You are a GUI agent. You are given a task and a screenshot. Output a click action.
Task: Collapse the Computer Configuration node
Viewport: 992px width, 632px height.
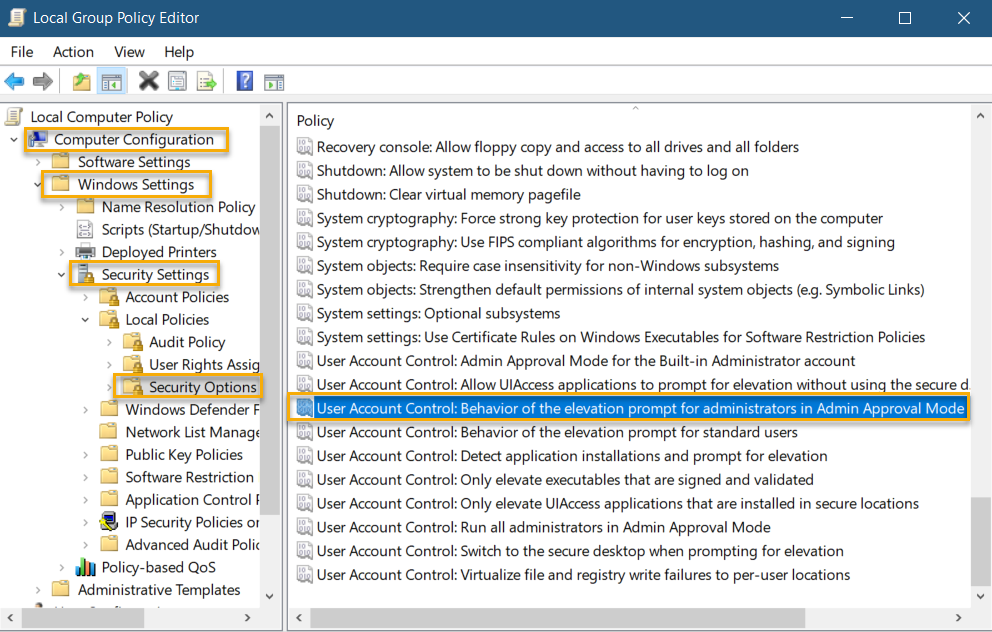13,139
